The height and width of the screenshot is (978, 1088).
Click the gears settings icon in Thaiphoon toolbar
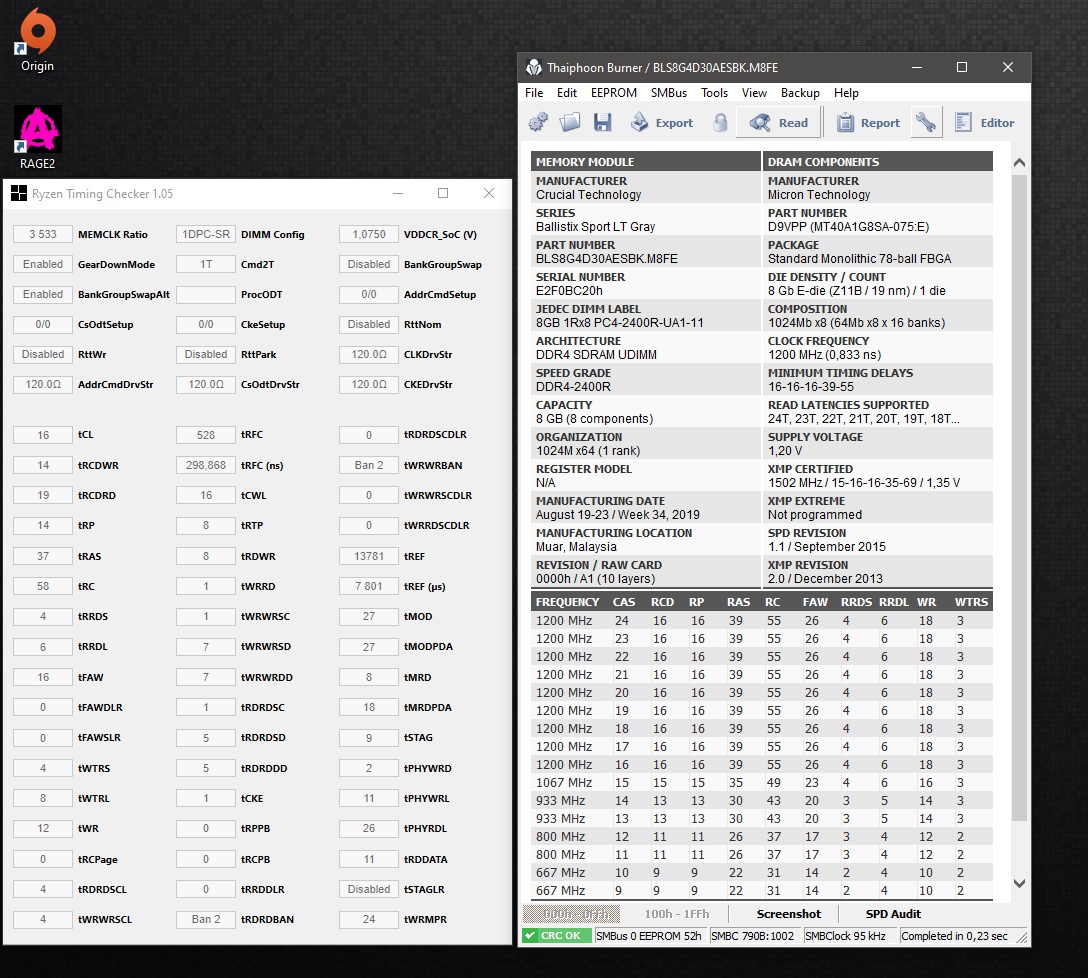pyautogui.click(x=538, y=123)
